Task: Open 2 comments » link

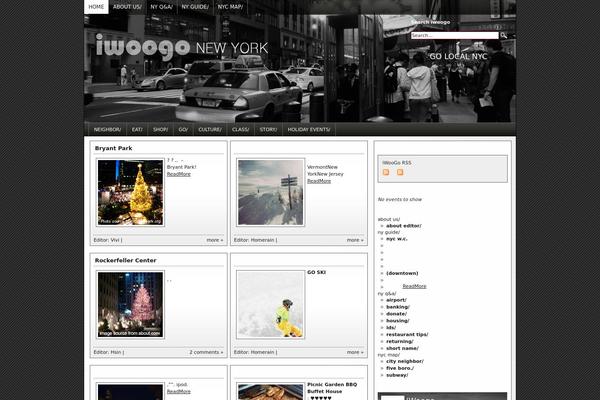Action: coord(206,352)
